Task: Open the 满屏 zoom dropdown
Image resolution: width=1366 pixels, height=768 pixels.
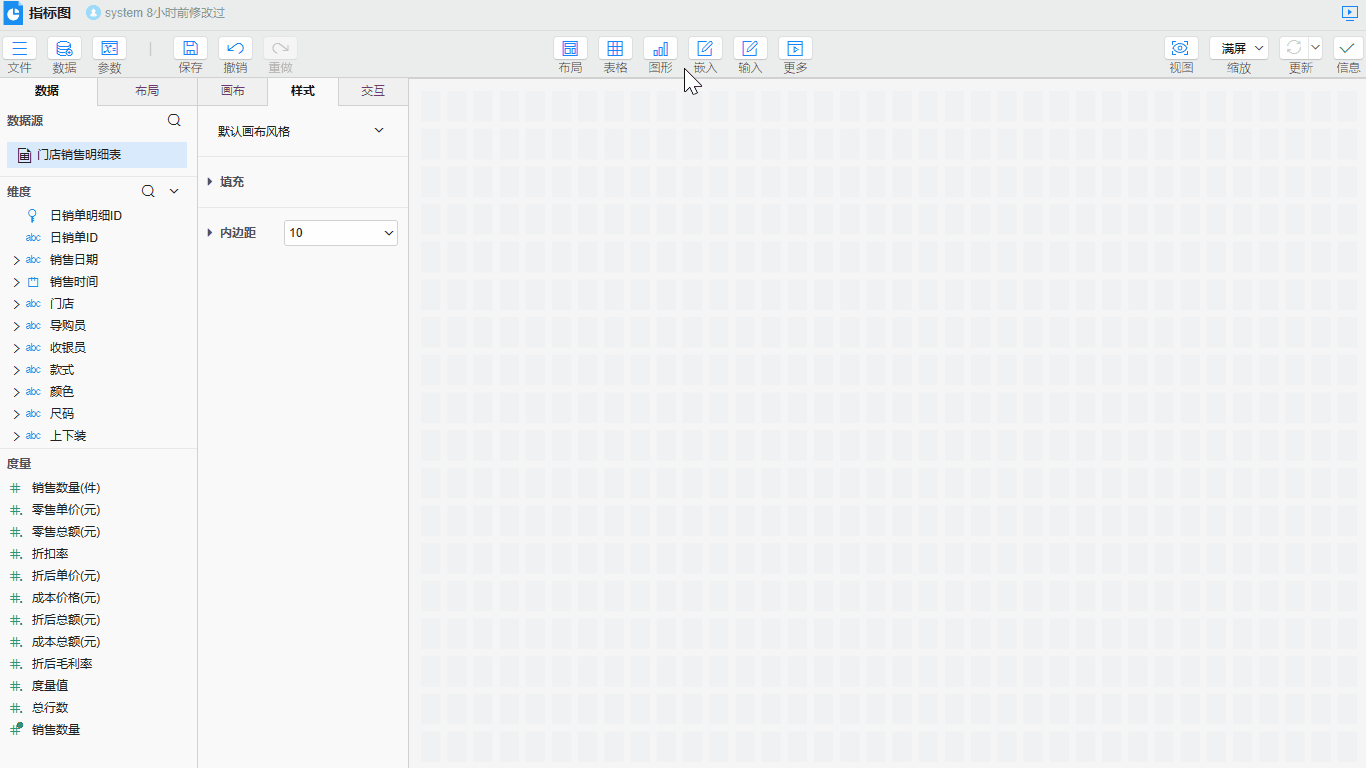Action: pos(1239,48)
